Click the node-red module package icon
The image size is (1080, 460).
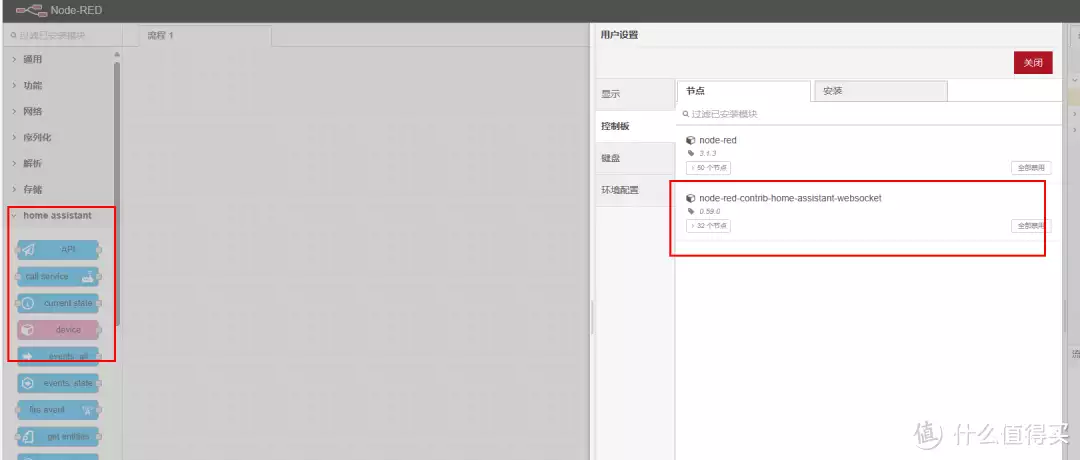pyautogui.click(x=691, y=140)
